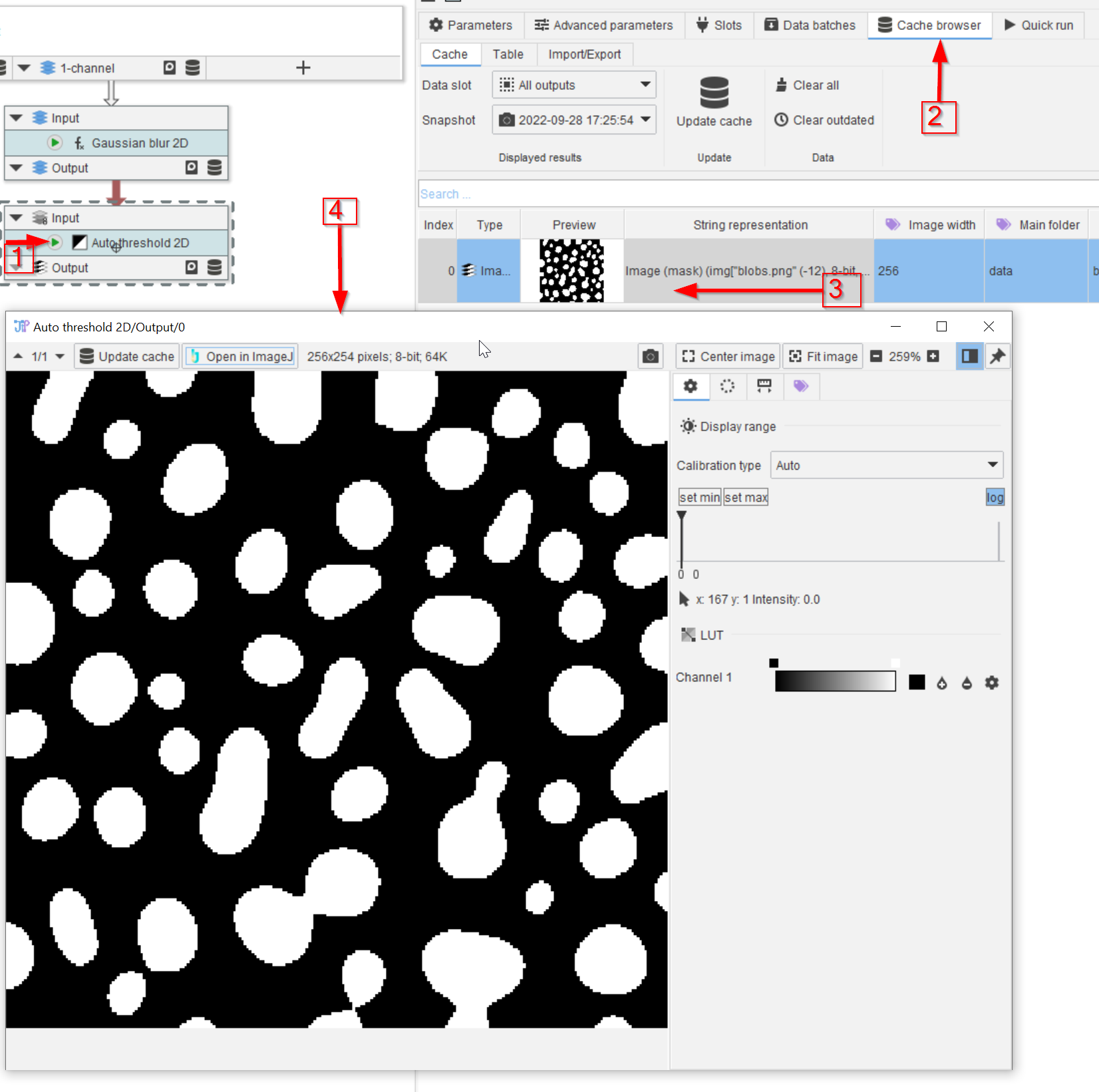Switch to the Import/Export tab
1099x1092 pixels.
click(584, 55)
